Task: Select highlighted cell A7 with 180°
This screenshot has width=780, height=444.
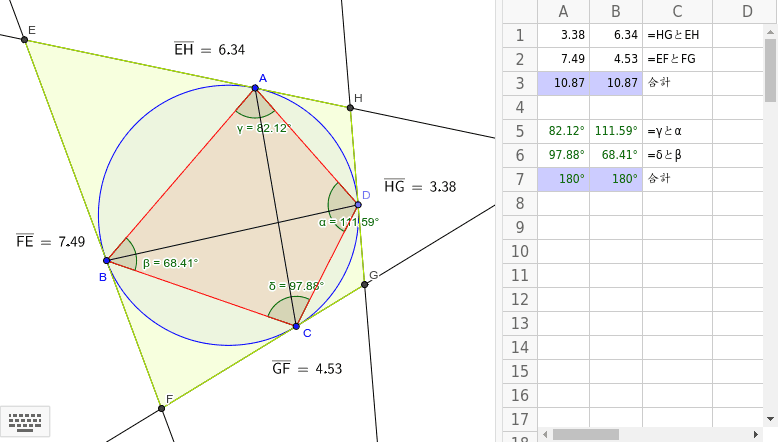Action: [x=564, y=179]
